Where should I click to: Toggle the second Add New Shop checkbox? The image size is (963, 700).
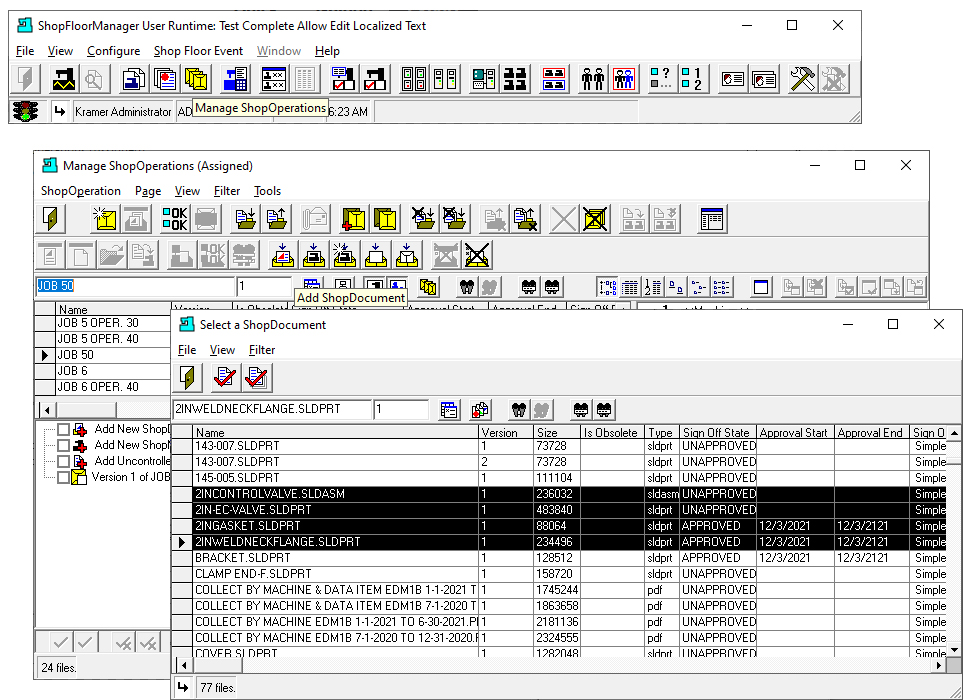click(x=63, y=445)
